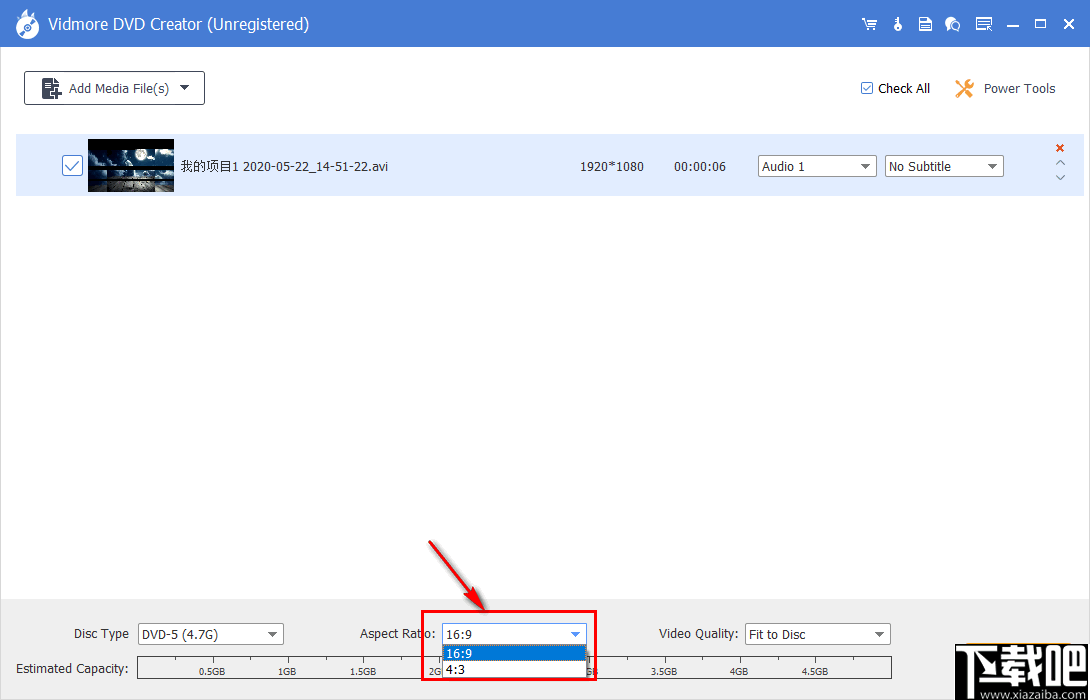Open the titlebar menu icon
The width and height of the screenshot is (1090, 700).
coord(983,23)
